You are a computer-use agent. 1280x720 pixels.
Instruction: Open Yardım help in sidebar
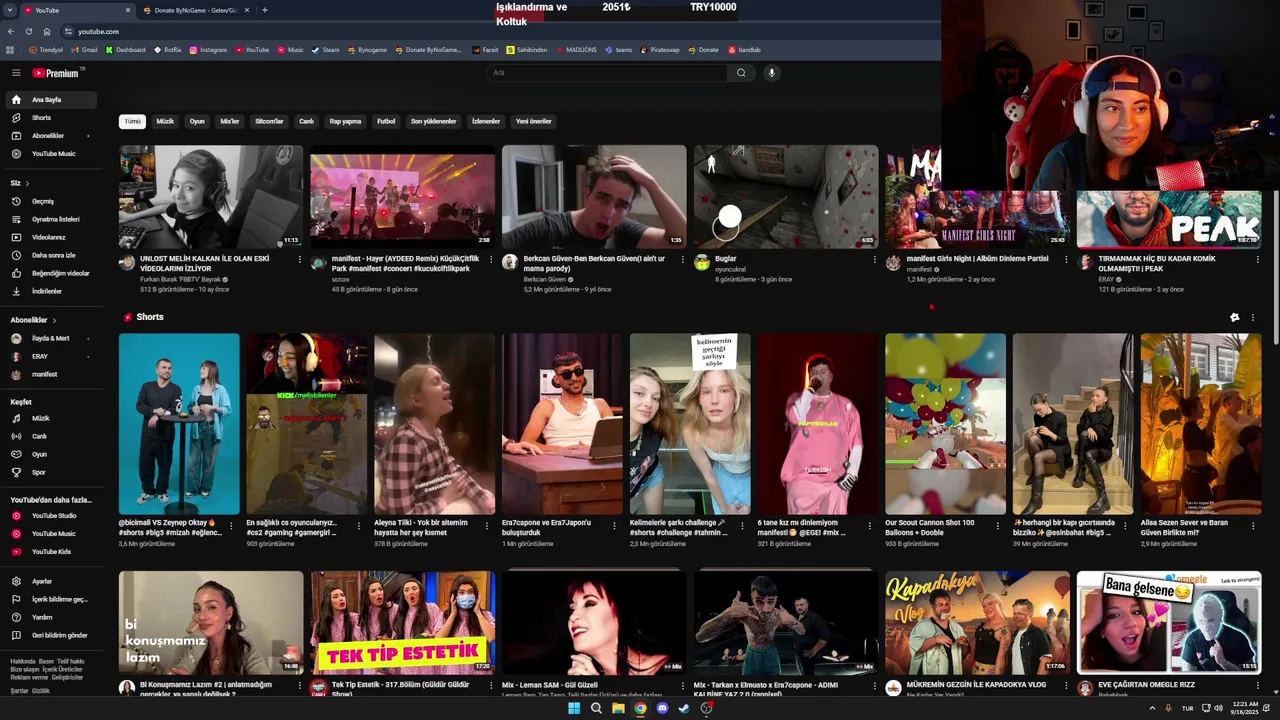[x=41, y=617]
